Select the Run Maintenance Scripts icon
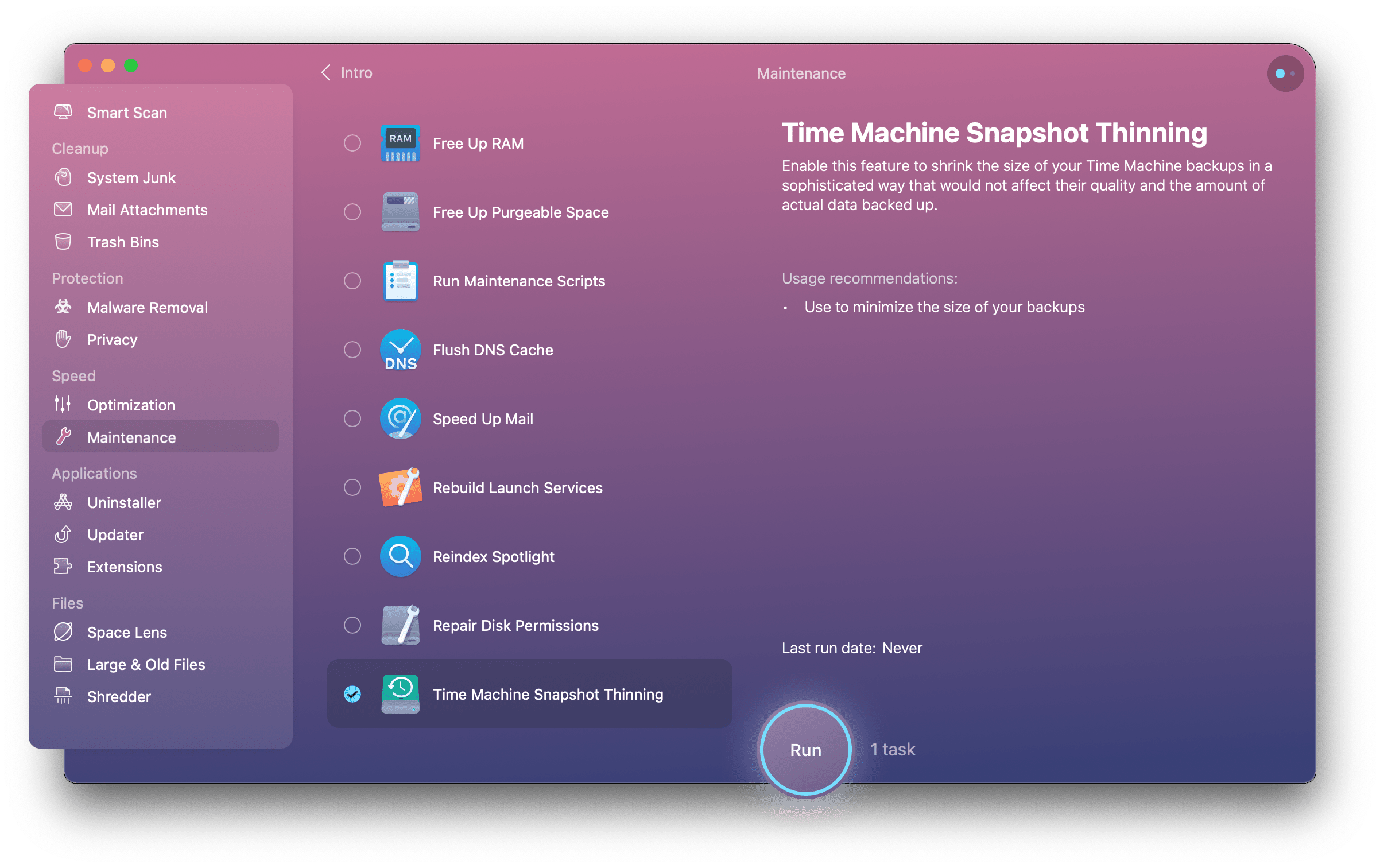1380x868 pixels. 398,281
